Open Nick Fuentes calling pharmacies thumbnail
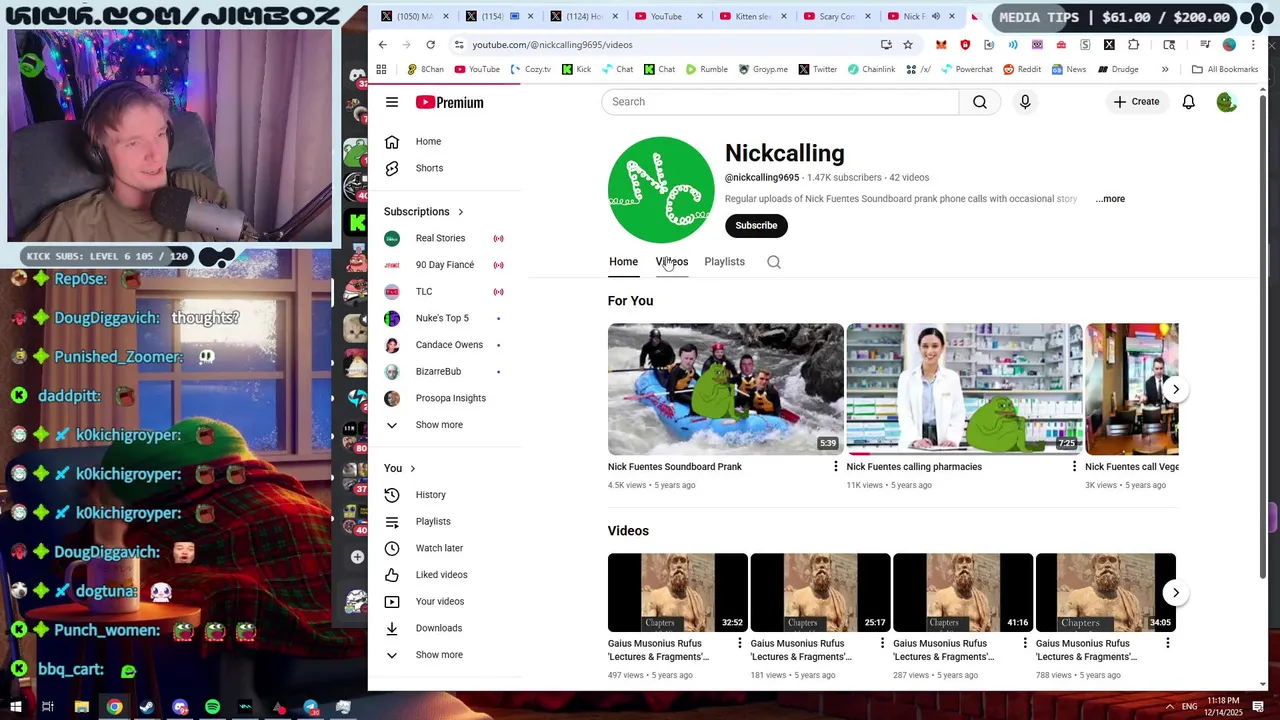The width and height of the screenshot is (1280, 720). point(964,389)
